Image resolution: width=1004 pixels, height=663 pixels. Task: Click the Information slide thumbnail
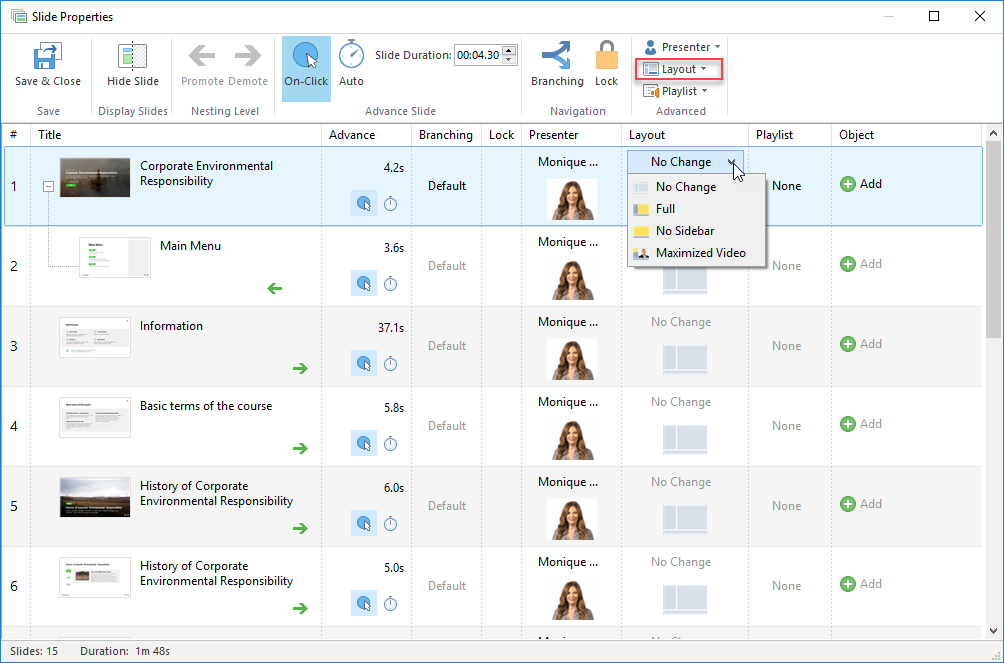coord(95,337)
